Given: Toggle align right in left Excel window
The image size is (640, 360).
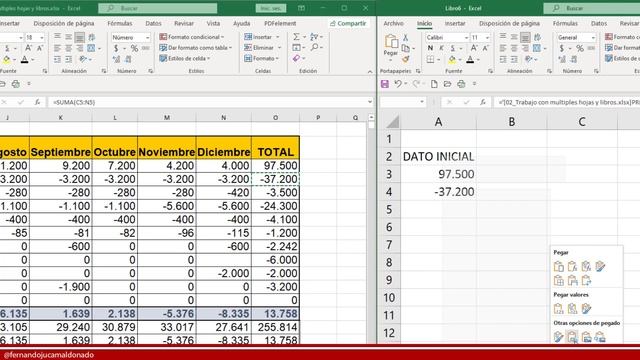Looking at the screenshot, I should coord(80,49).
